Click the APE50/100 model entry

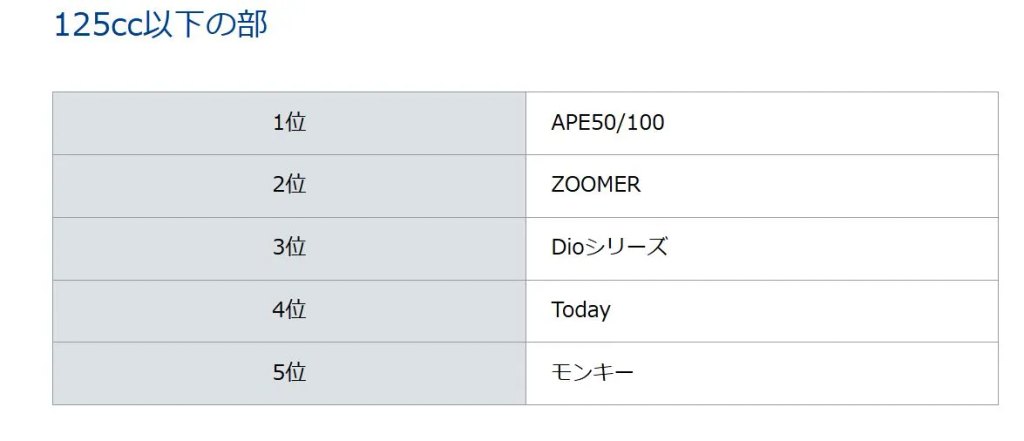pos(607,123)
